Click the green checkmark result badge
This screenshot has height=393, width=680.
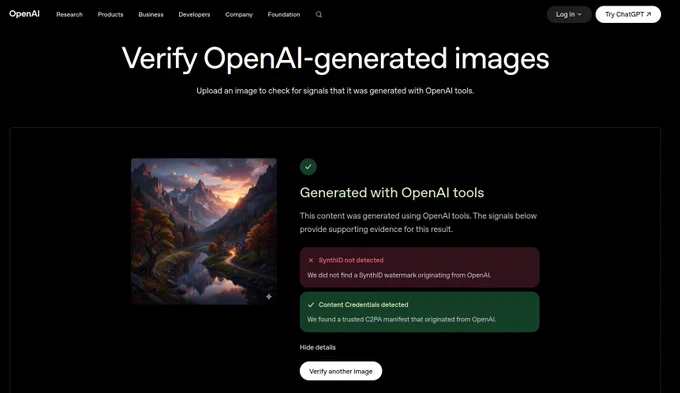point(308,167)
